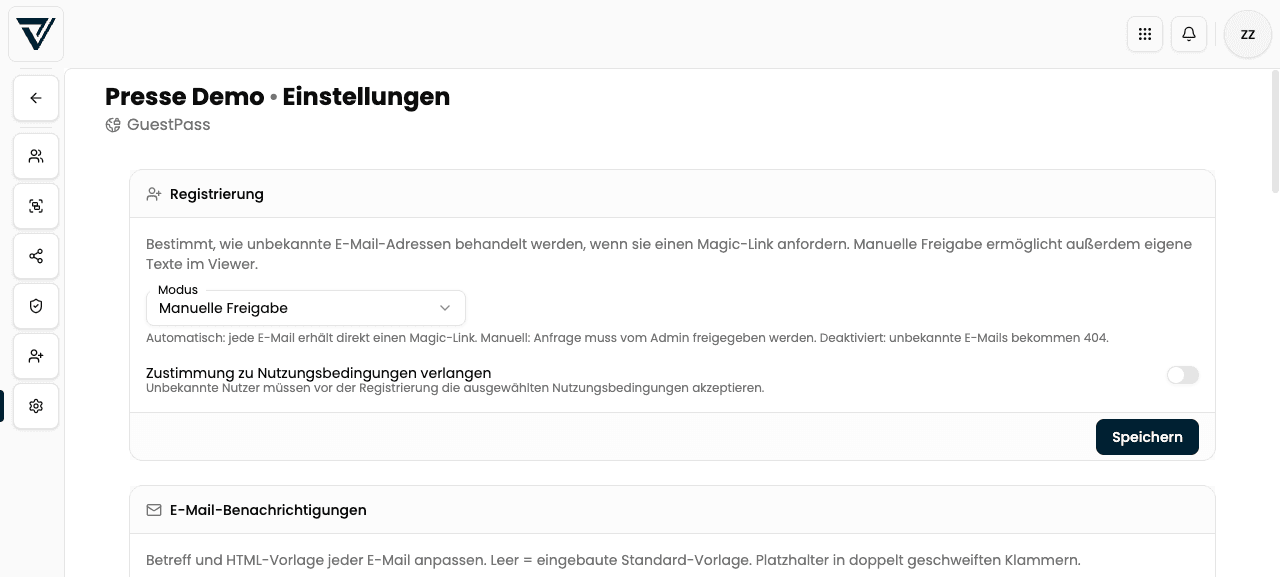Open the apps grid menu
This screenshot has height=577, width=1280.
click(x=1145, y=34)
